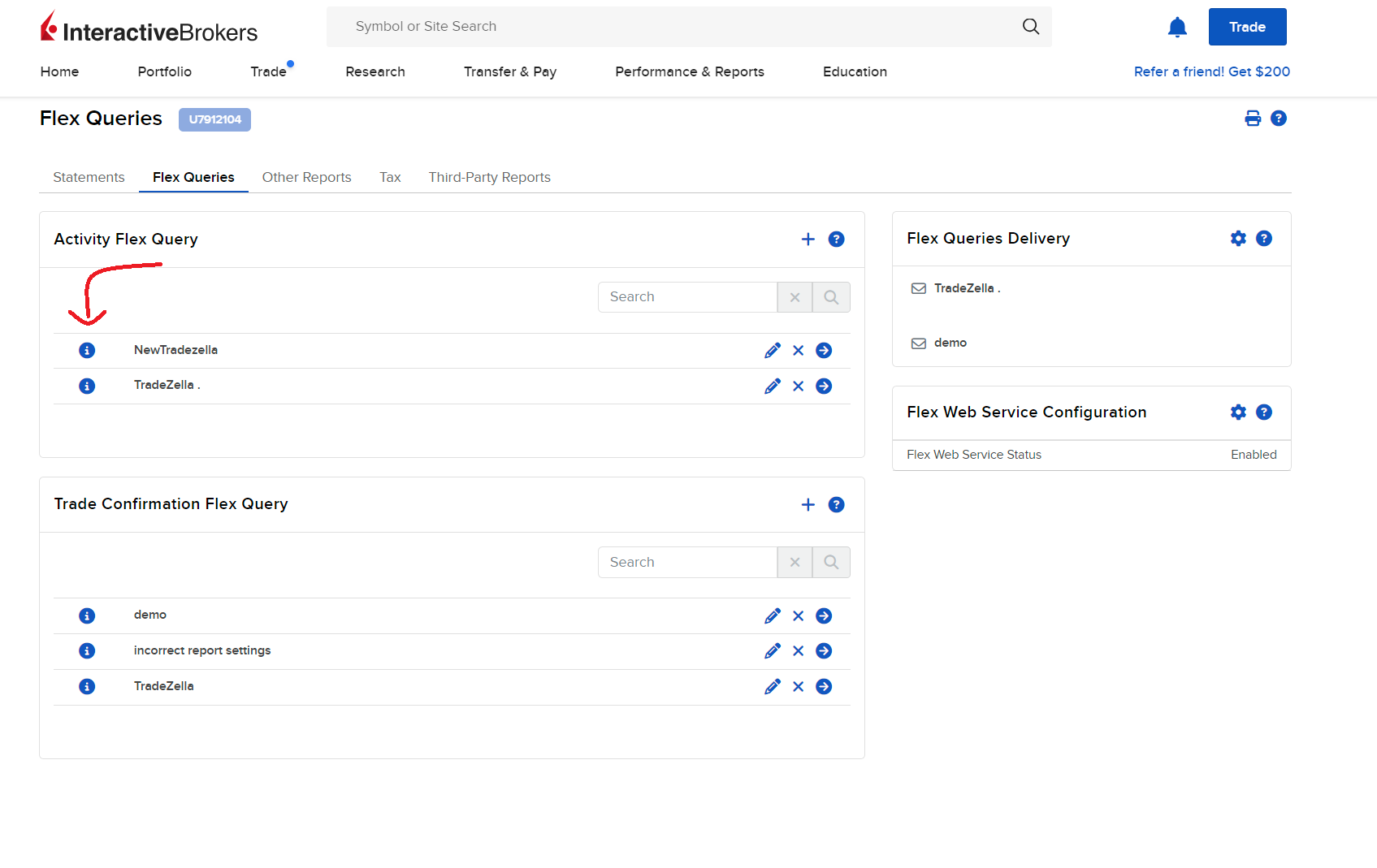Follow the Refer a friend link
Image resolution: width=1377 pixels, height=868 pixels.
(1211, 71)
